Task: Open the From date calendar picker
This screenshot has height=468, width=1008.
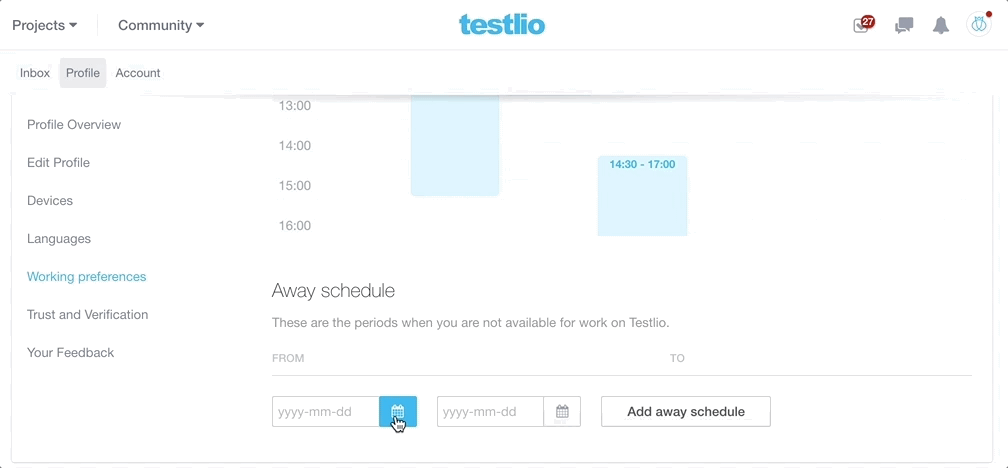Action: (397, 411)
